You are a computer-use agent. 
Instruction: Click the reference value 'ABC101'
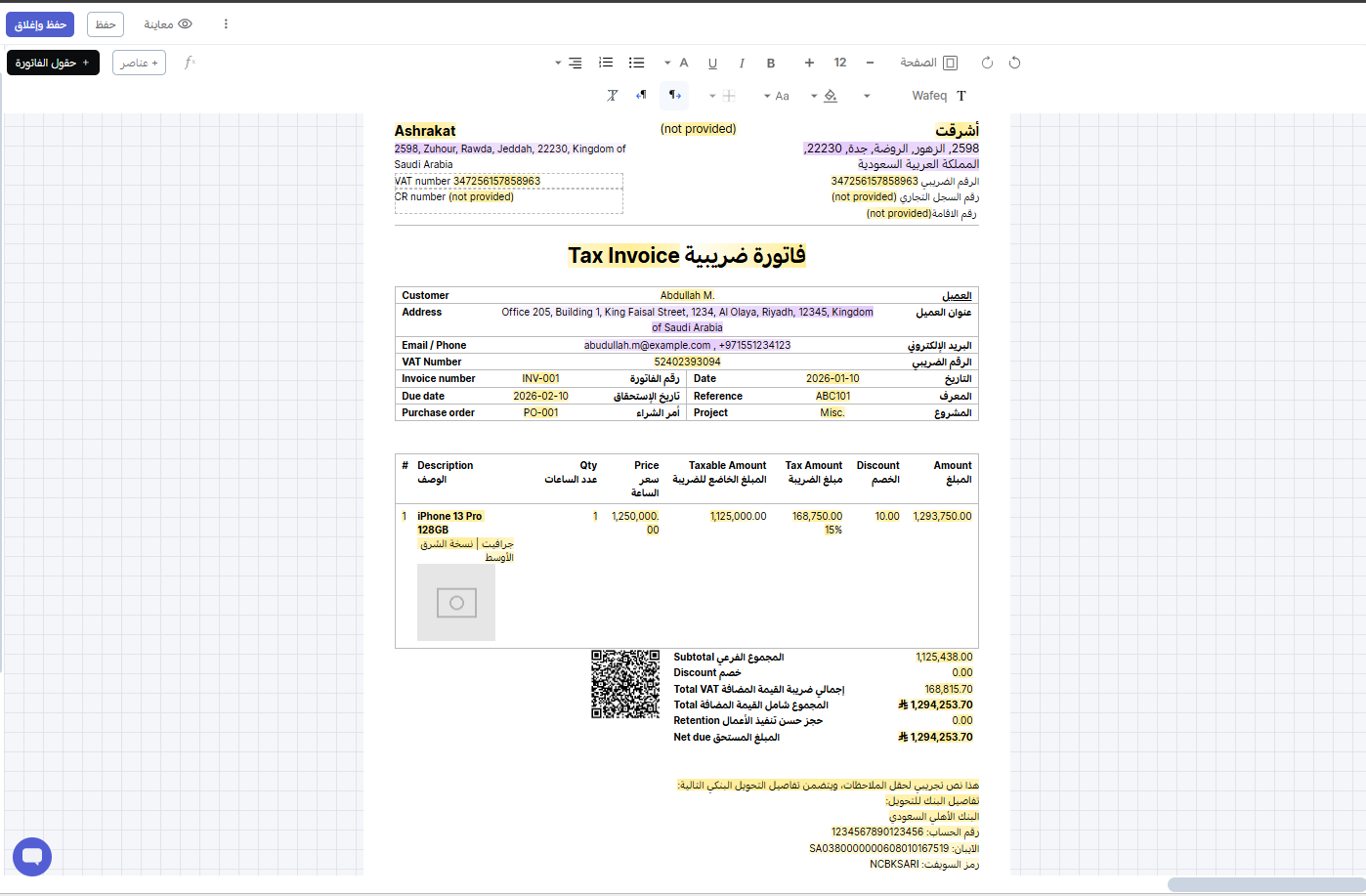point(832,396)
